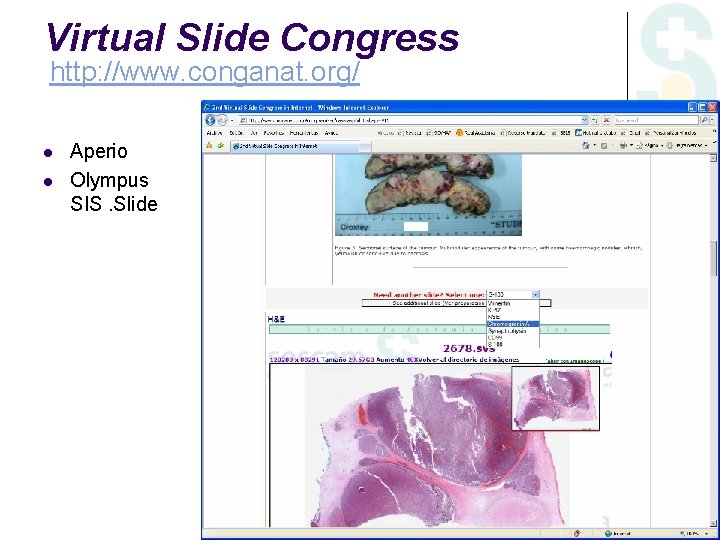Viewport: 720px width, 540px height.
Task: Click the Live Search box
Action: click(x=656, y=120)
